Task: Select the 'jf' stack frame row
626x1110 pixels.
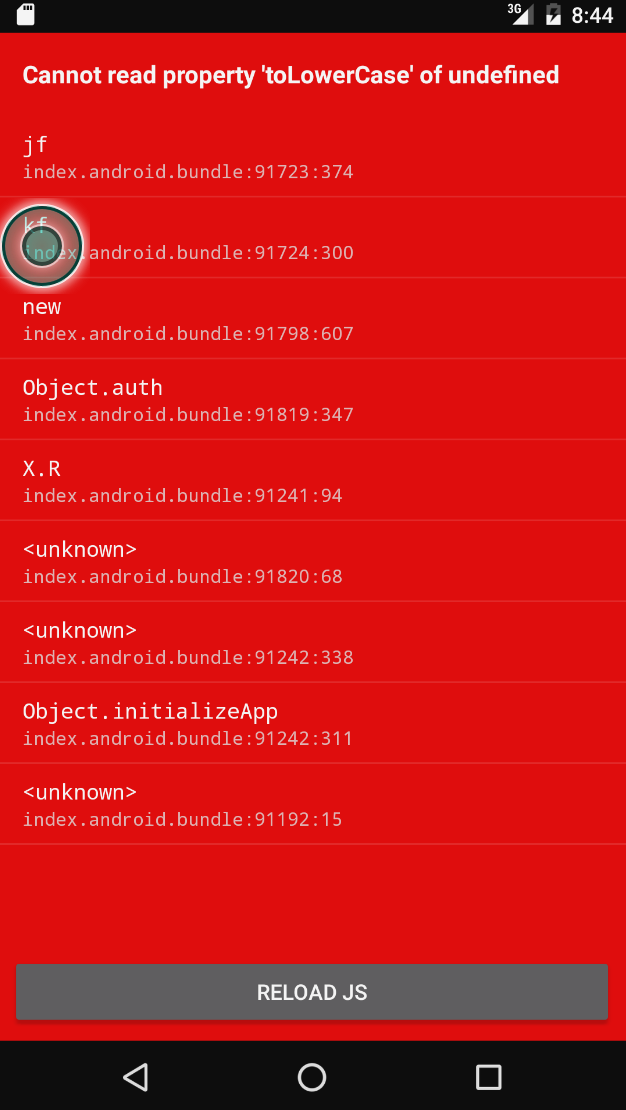Action: click(x=313, y=156)
